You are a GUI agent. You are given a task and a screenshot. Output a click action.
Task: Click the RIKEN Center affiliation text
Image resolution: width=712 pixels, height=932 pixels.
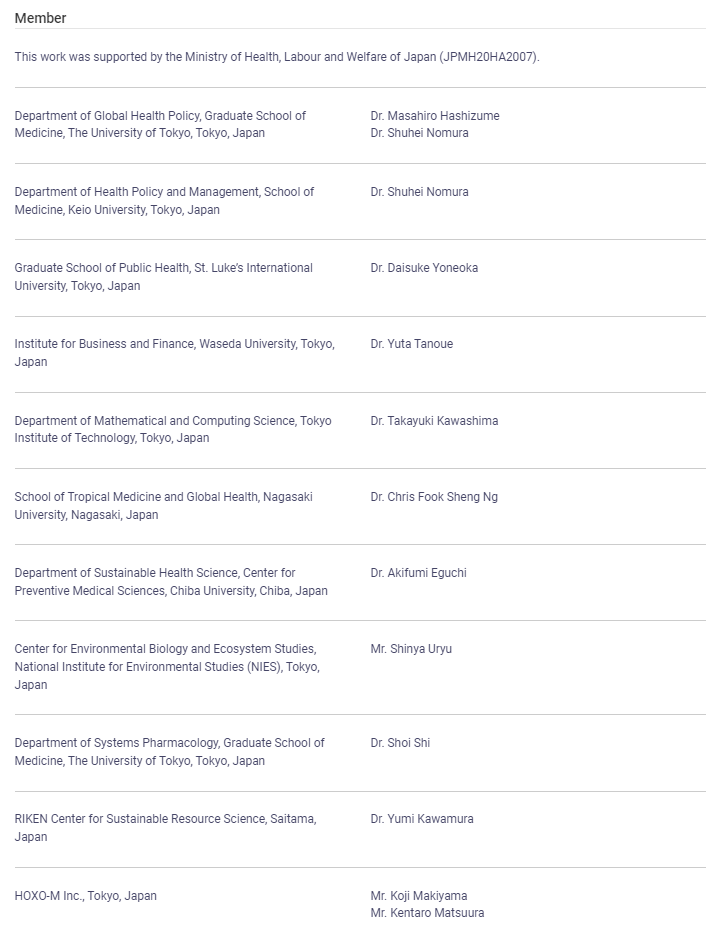click(x=165, y=828)
